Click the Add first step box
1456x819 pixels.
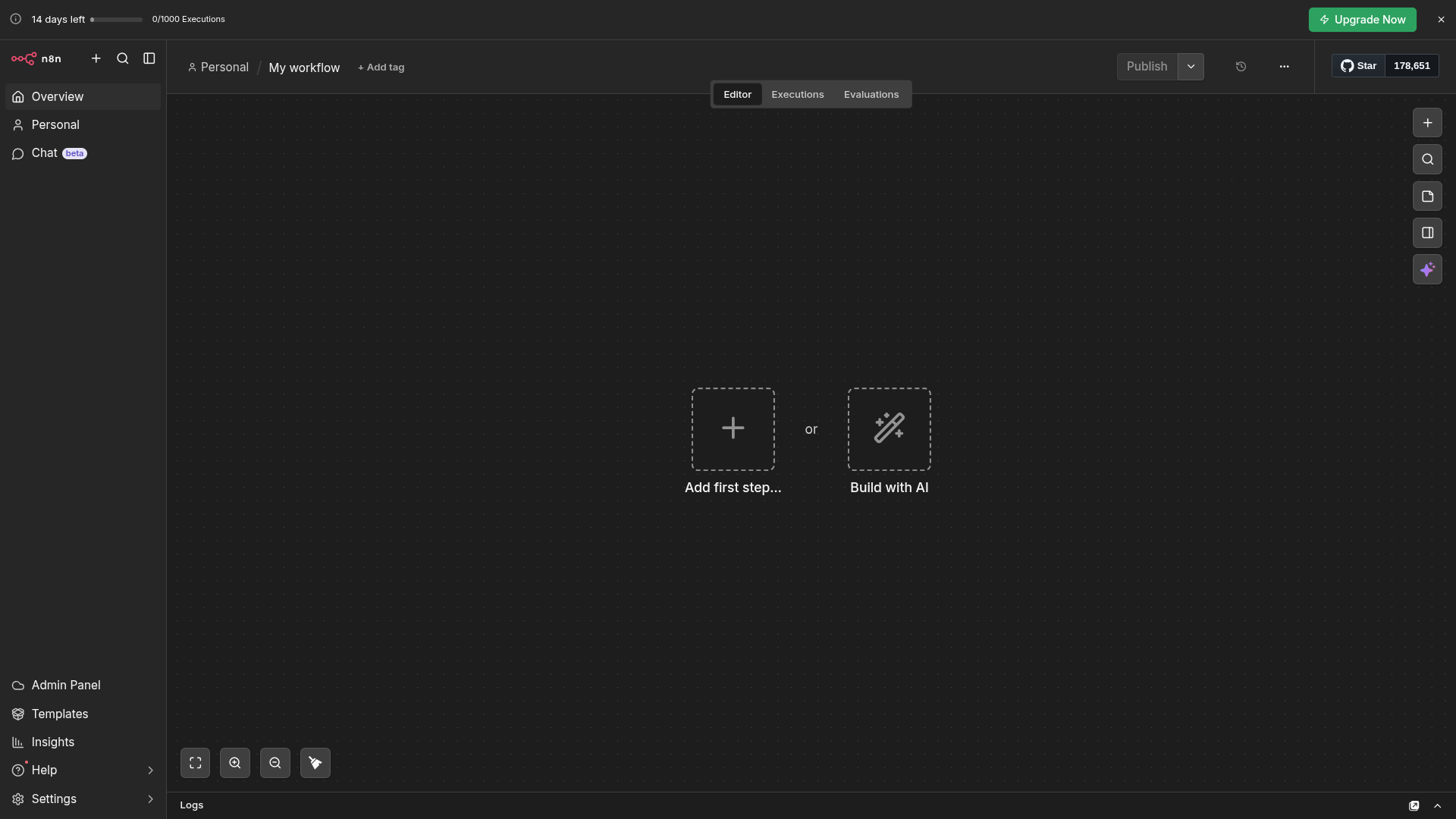(733, 429)
